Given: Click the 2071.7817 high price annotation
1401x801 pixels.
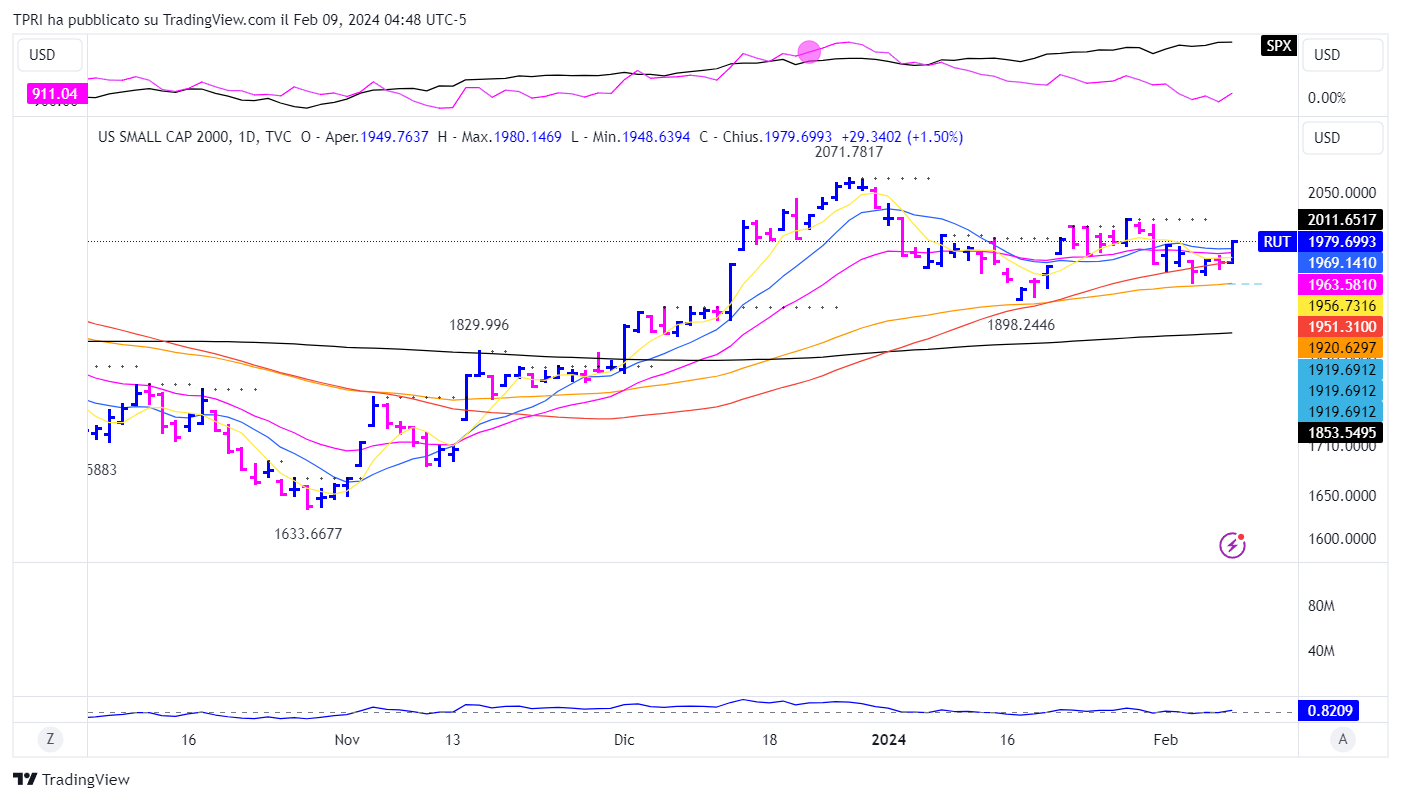Looking at the screenshot, I should 849,152.
